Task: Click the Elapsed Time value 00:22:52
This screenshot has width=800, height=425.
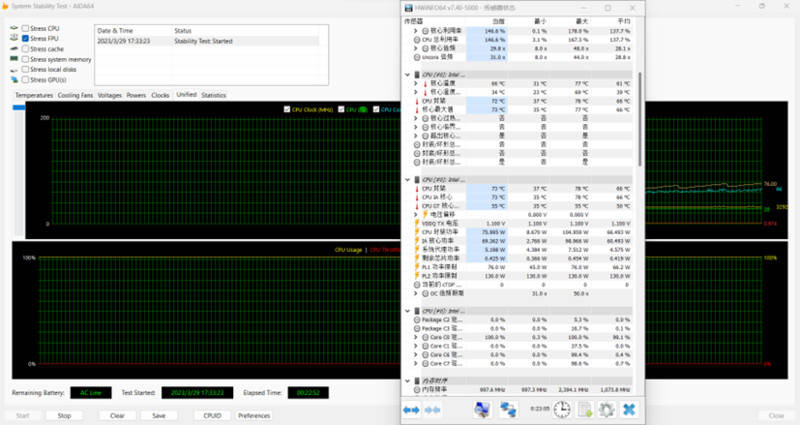Action: (x=308, y=393)
